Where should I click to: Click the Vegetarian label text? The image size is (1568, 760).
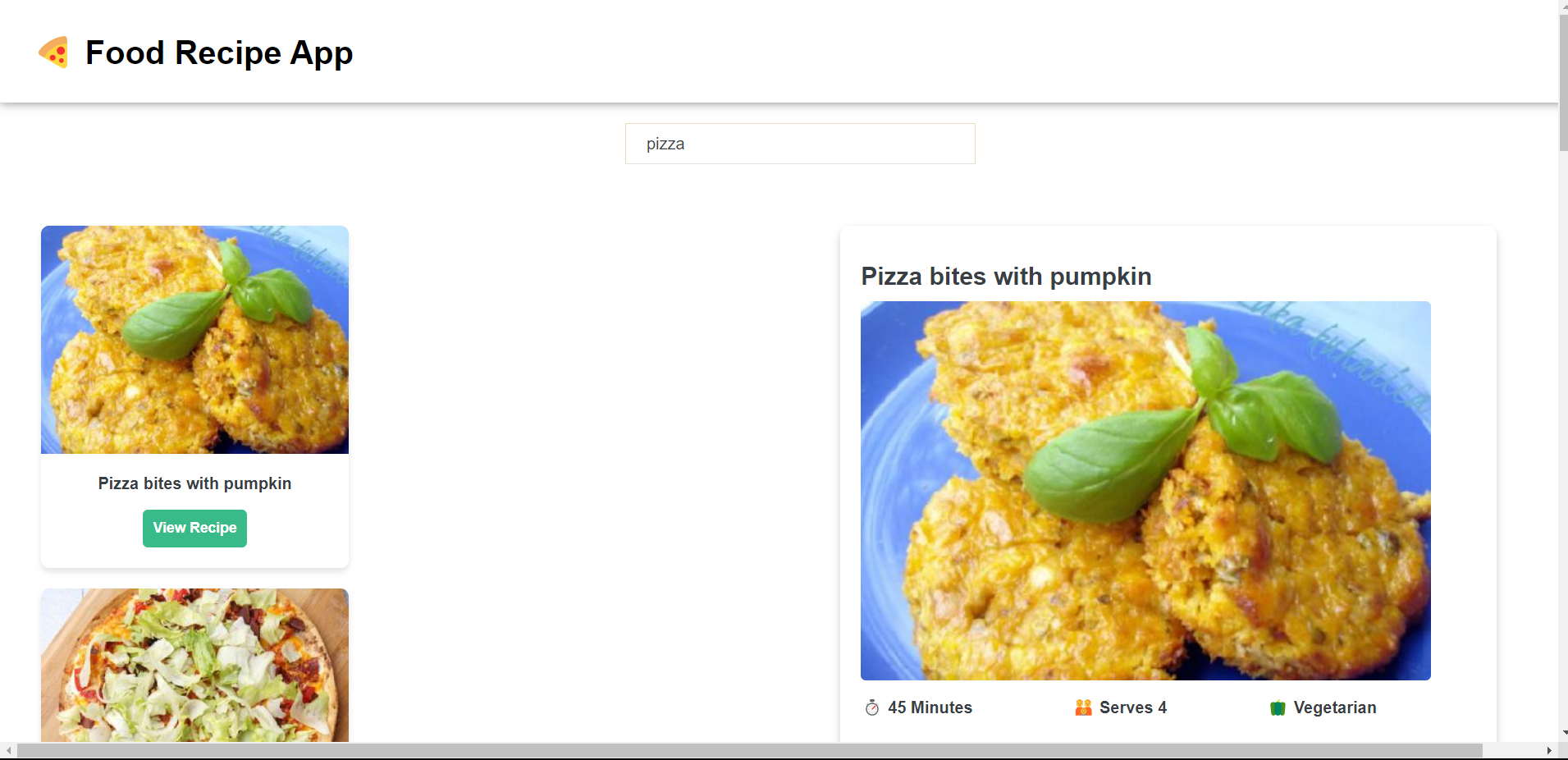pos(1335,707)
